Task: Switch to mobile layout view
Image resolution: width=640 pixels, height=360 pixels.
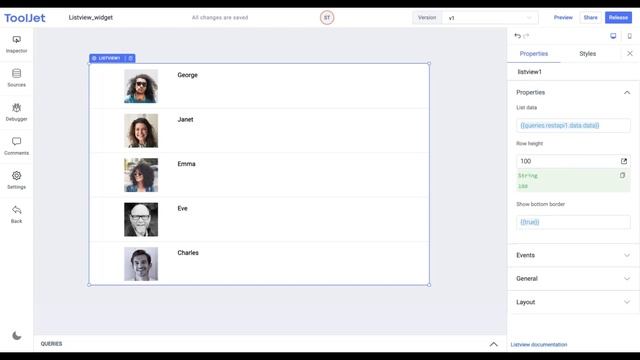Action: point(629,36)
